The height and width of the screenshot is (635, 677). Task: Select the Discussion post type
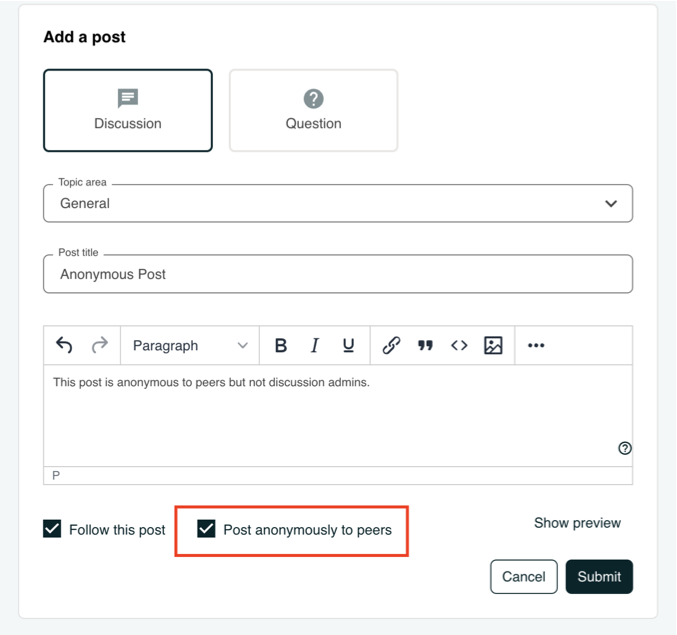(128, 110)
